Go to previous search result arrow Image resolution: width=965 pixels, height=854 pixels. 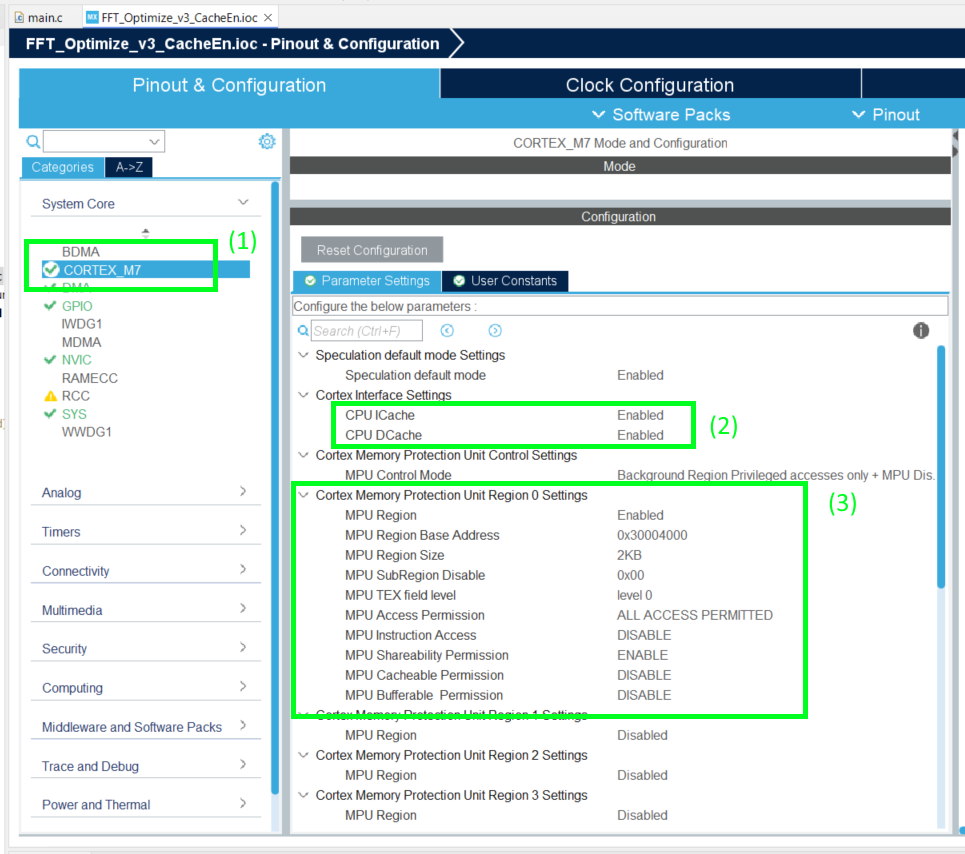(447, 331)
